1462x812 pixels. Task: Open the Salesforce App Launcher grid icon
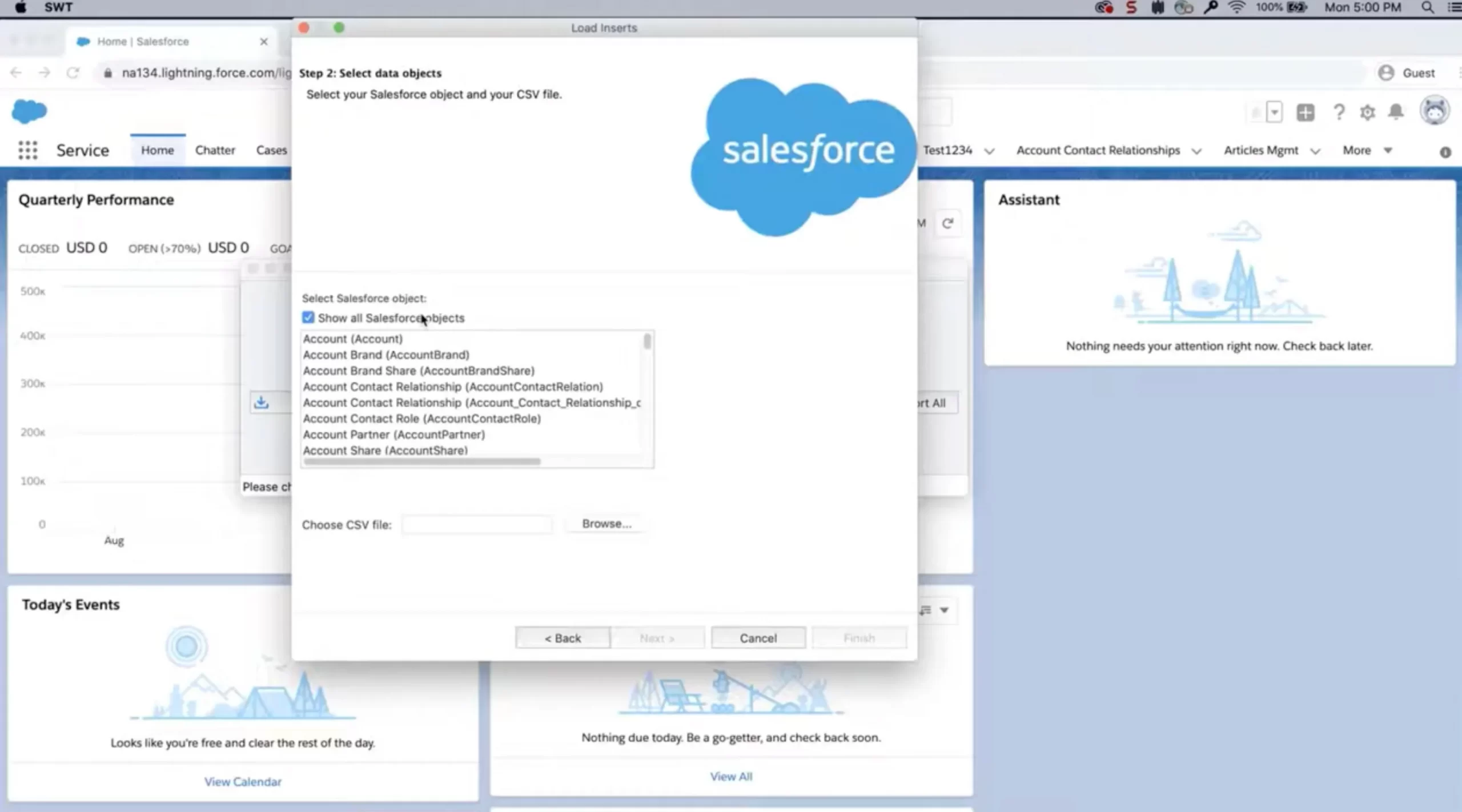click(27, 150)
